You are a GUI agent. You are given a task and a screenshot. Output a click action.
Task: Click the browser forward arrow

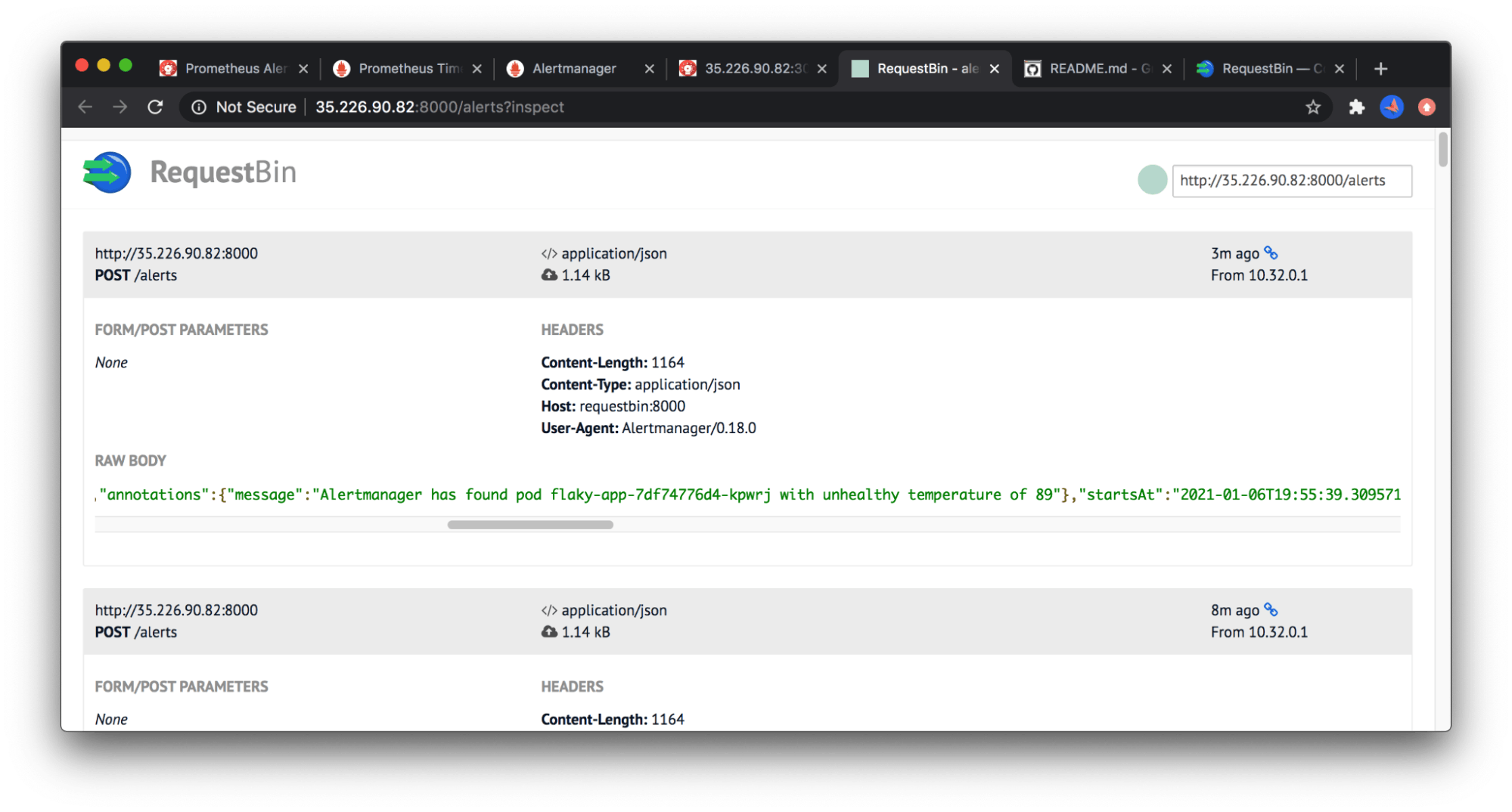click(120, 107)
